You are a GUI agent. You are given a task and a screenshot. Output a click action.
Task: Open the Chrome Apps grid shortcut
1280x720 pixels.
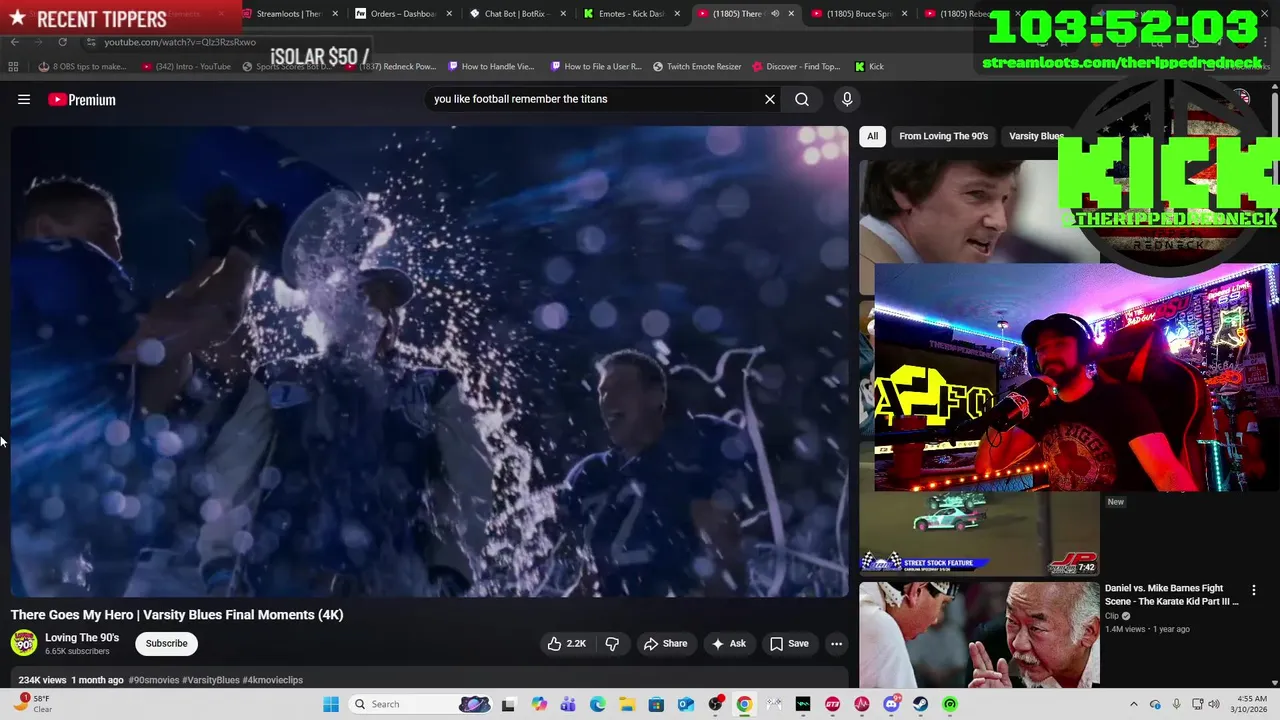click(13, 67)
